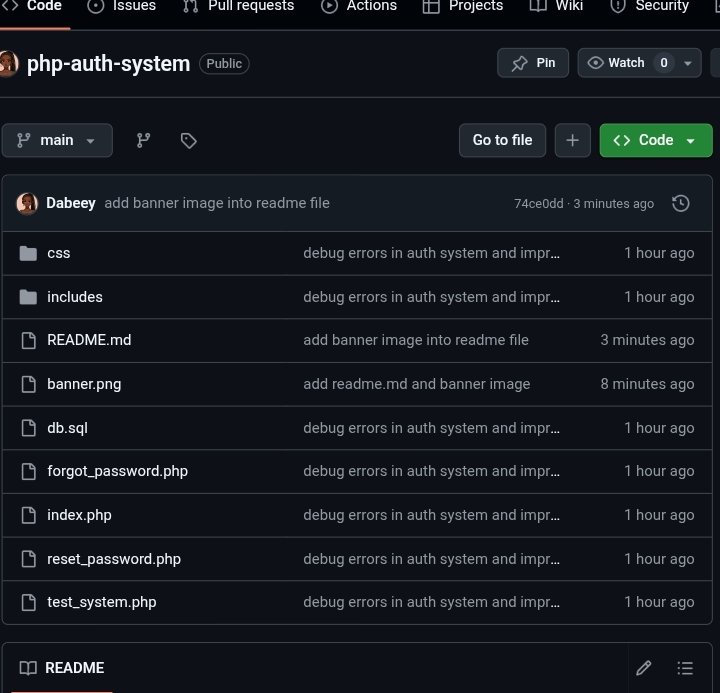This screenshot has width=720, height=693.
Task: Open the css folder
Action: tap(59, 253)
